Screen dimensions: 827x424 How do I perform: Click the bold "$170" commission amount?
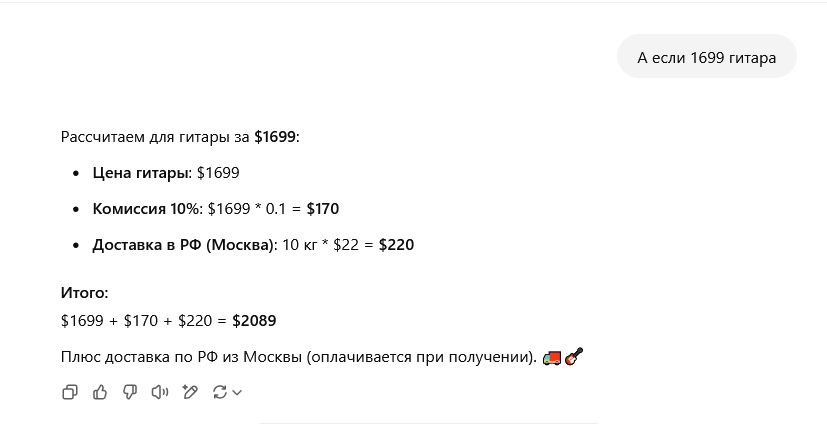pyautogui.click(x=323, y=209)
